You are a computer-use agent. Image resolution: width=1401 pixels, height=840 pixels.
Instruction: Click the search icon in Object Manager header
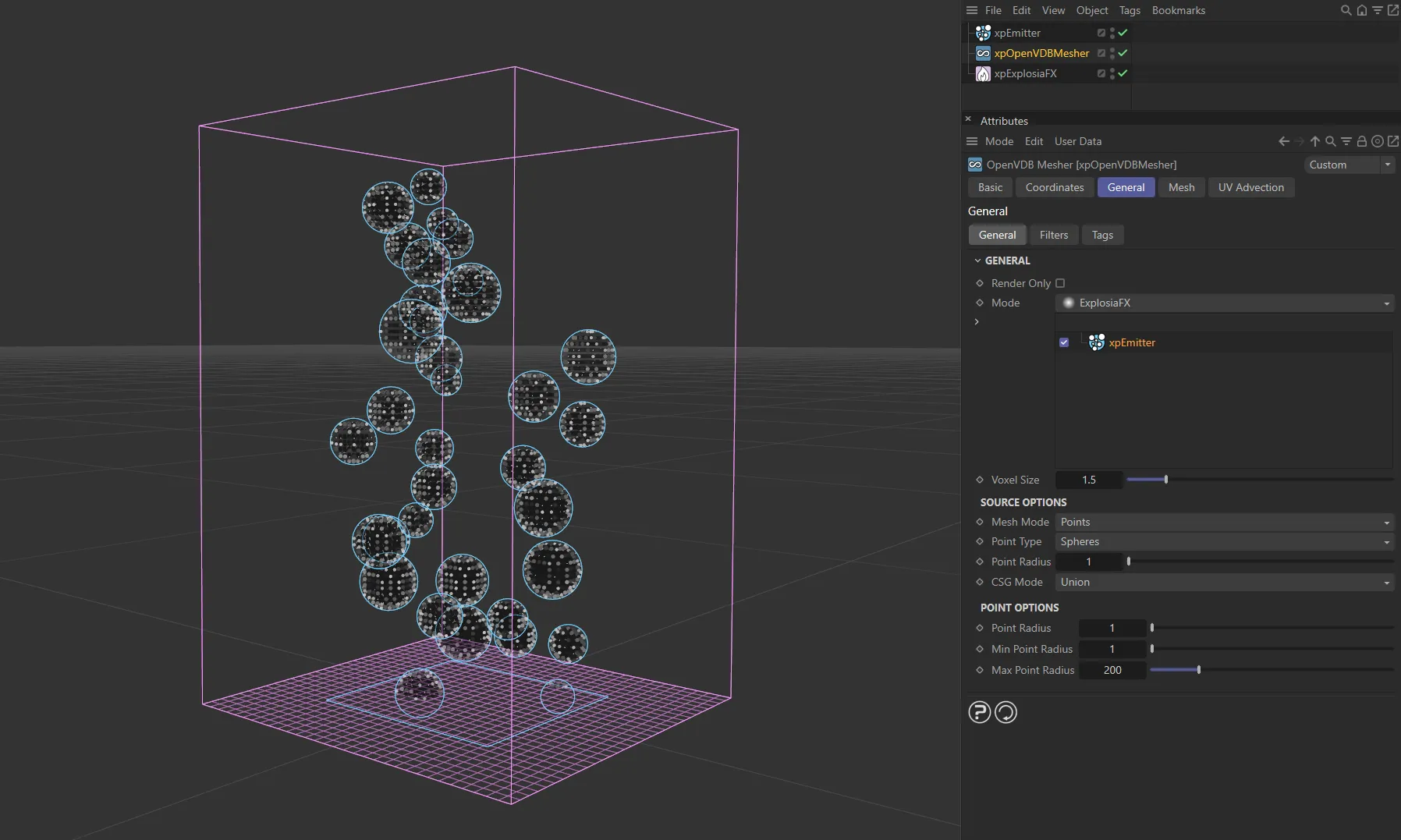click(x=1346, y=10)
